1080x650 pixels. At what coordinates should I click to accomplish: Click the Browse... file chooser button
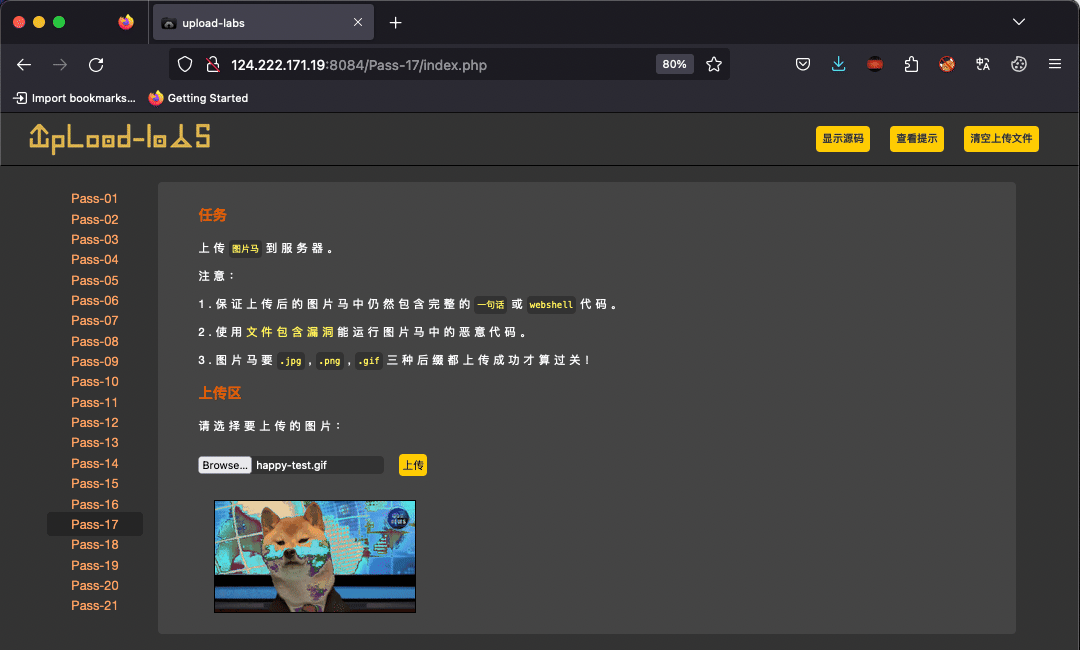pyautogui.click(x=225, y=465)
